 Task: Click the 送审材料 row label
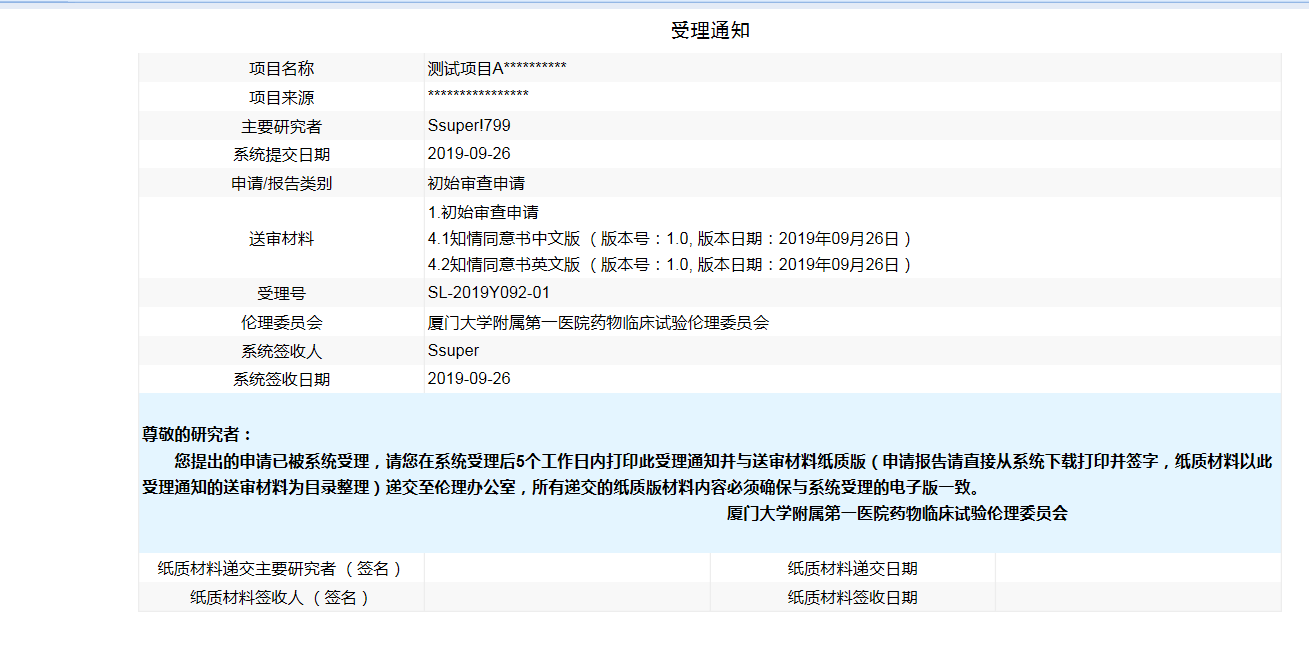(281, 239)
